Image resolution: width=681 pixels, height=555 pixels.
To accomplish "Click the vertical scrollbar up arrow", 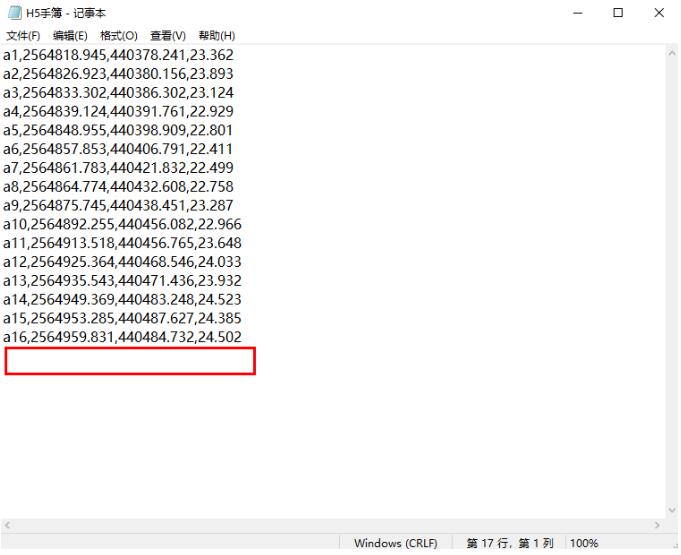I will 672,53.
